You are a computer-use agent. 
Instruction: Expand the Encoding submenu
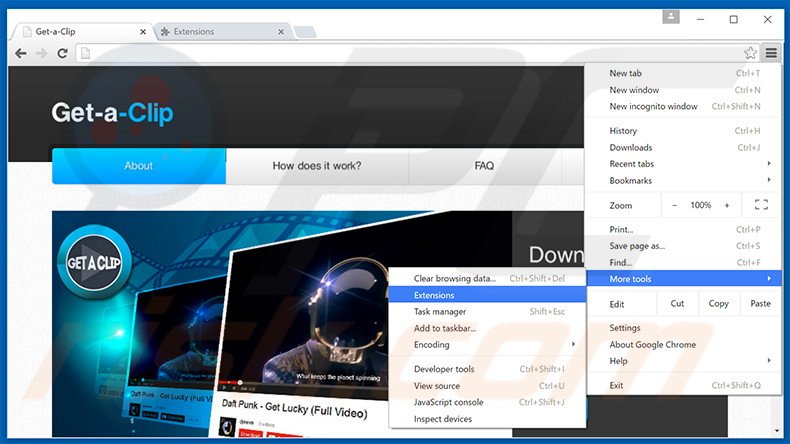(x=487, y=345)
